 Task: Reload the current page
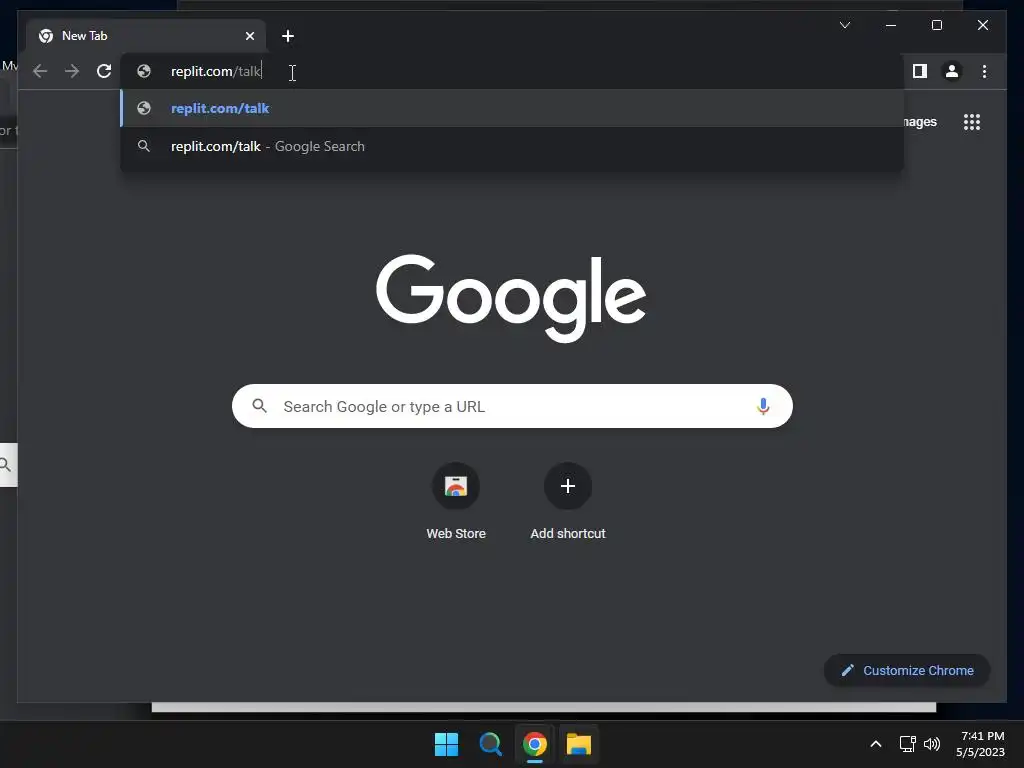104,71
